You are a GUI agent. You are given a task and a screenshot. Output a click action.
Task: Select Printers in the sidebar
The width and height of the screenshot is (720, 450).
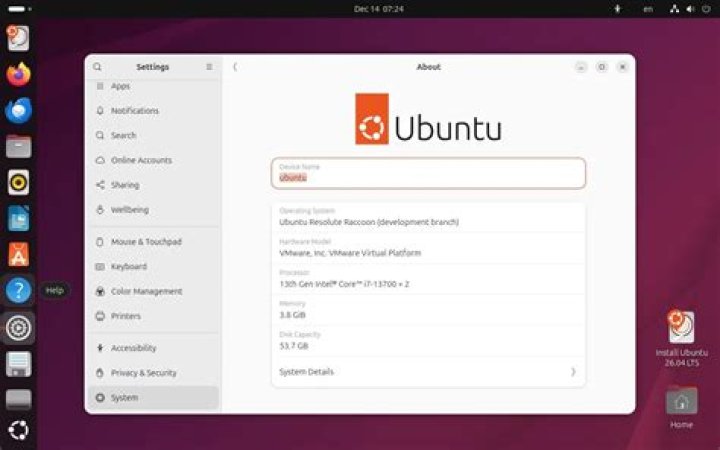pyautogui.click(x=153, y=316)
